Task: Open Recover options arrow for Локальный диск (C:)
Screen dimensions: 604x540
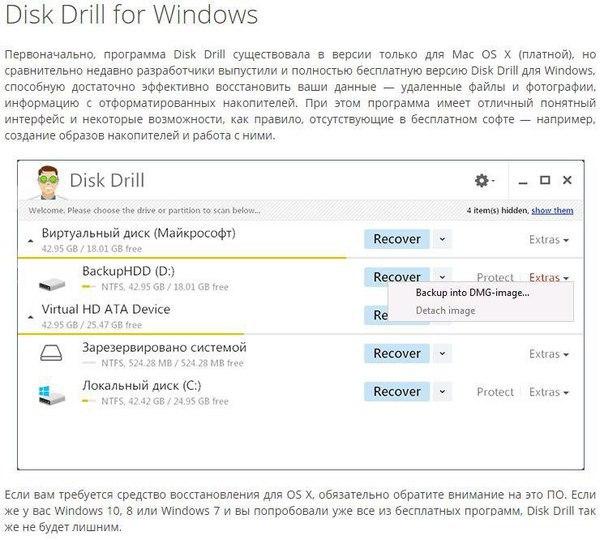Action: [442, 392]
